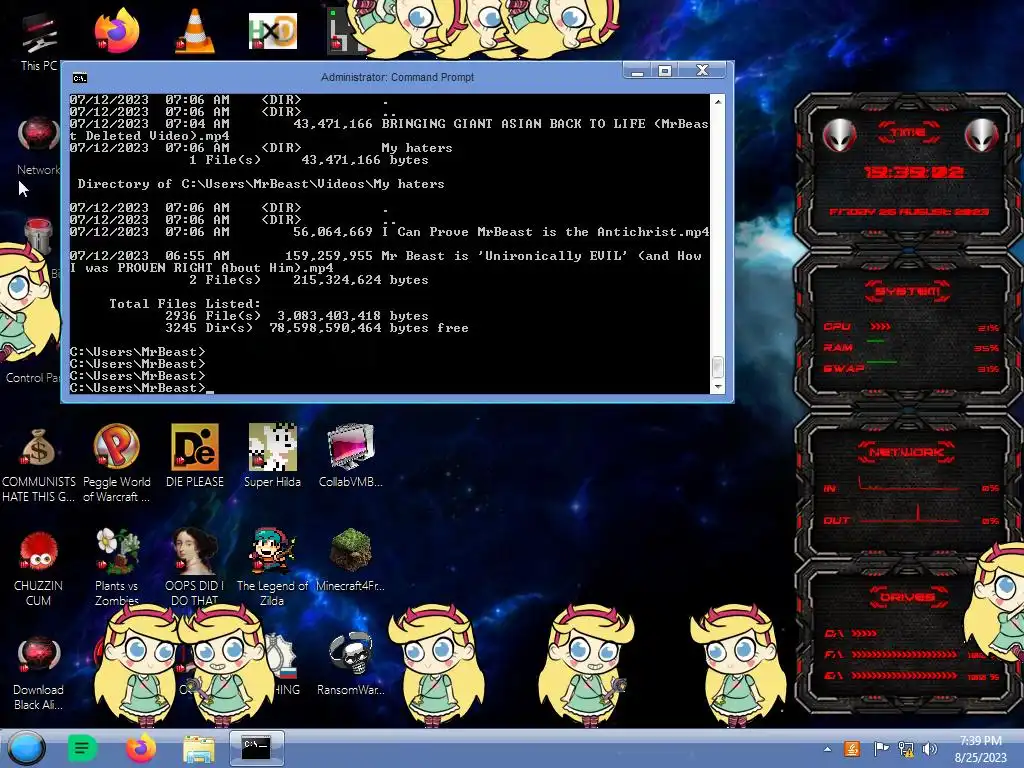
Task: Click 'BRINGING GIANT ASIAN BACK TO LIFE' line
Action: pyautogui.click(x=389, y=129)
